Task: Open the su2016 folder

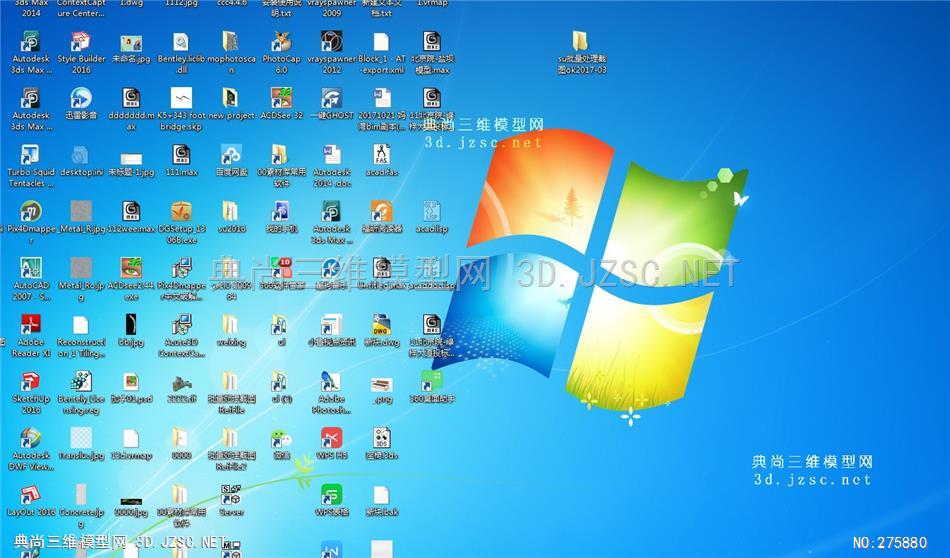Action: 231,211
